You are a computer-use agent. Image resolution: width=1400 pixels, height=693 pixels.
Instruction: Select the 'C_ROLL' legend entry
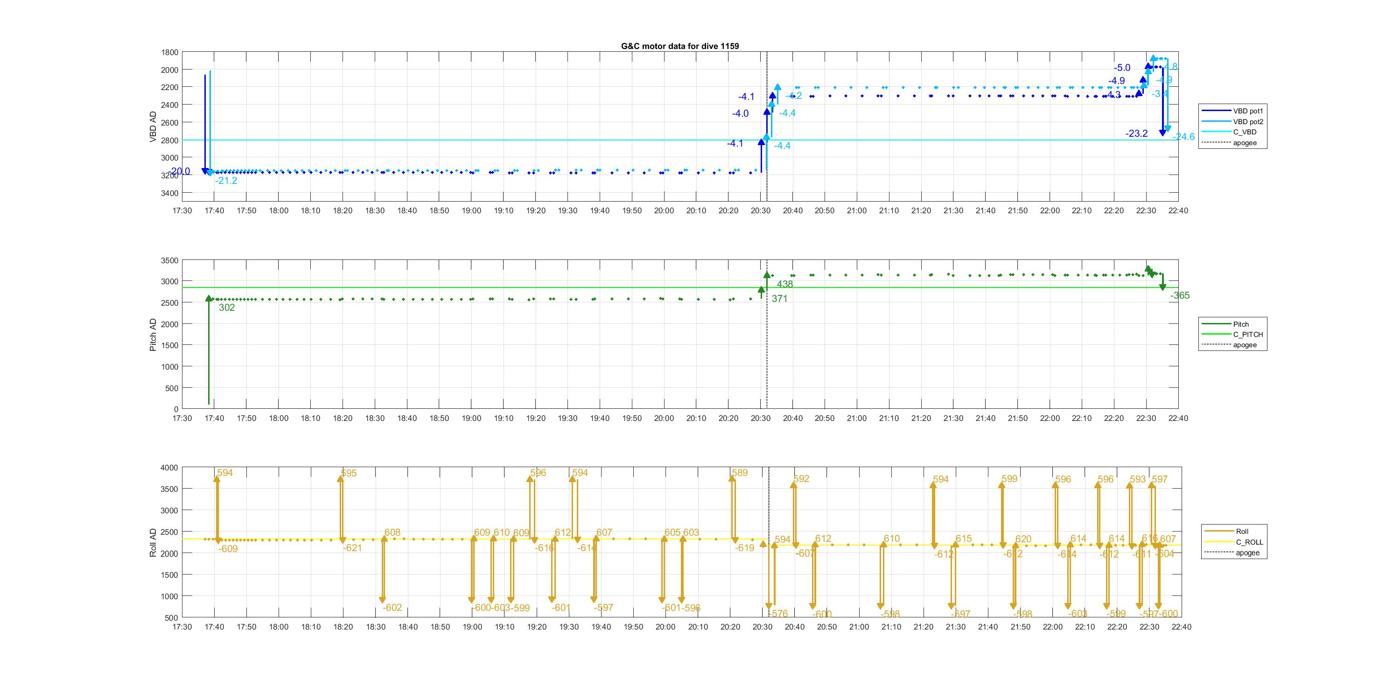(1249, 541)
